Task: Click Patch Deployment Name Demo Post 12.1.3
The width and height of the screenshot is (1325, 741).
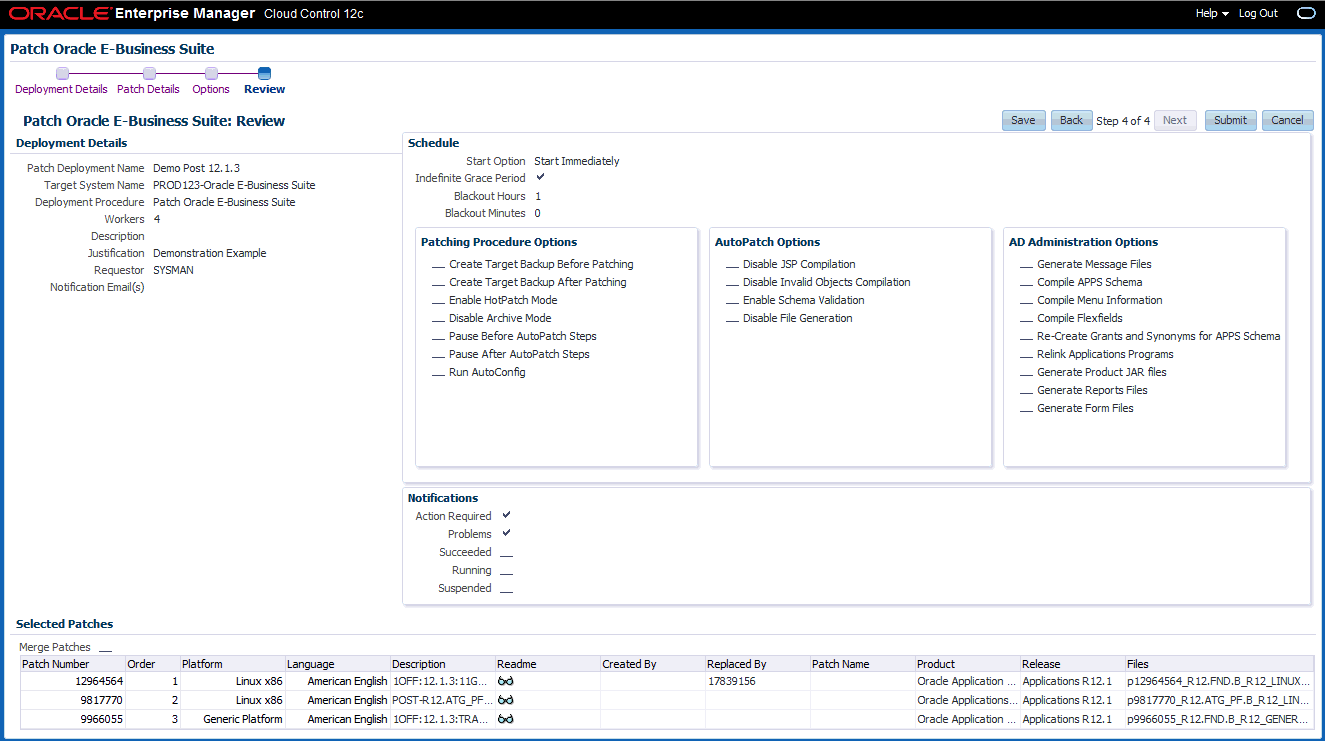Action: (x=196, y=168)
